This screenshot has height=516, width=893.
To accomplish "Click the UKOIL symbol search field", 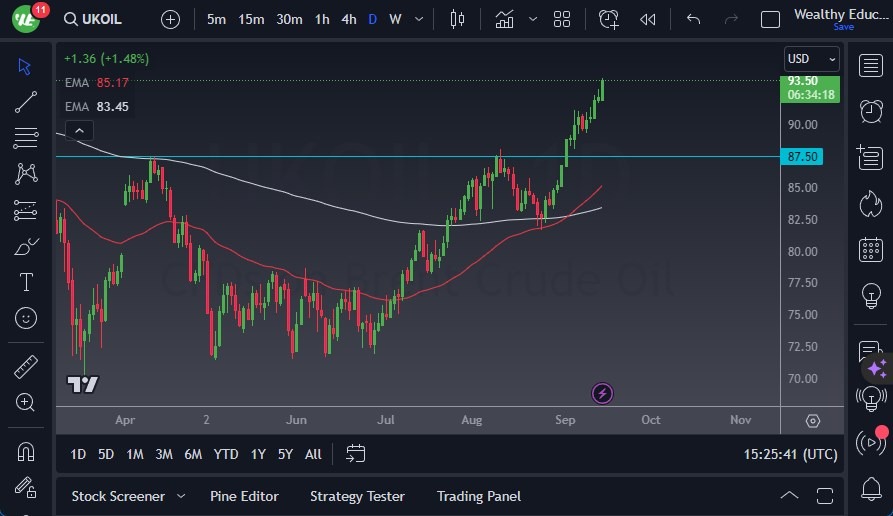I will tap(102, 19).
